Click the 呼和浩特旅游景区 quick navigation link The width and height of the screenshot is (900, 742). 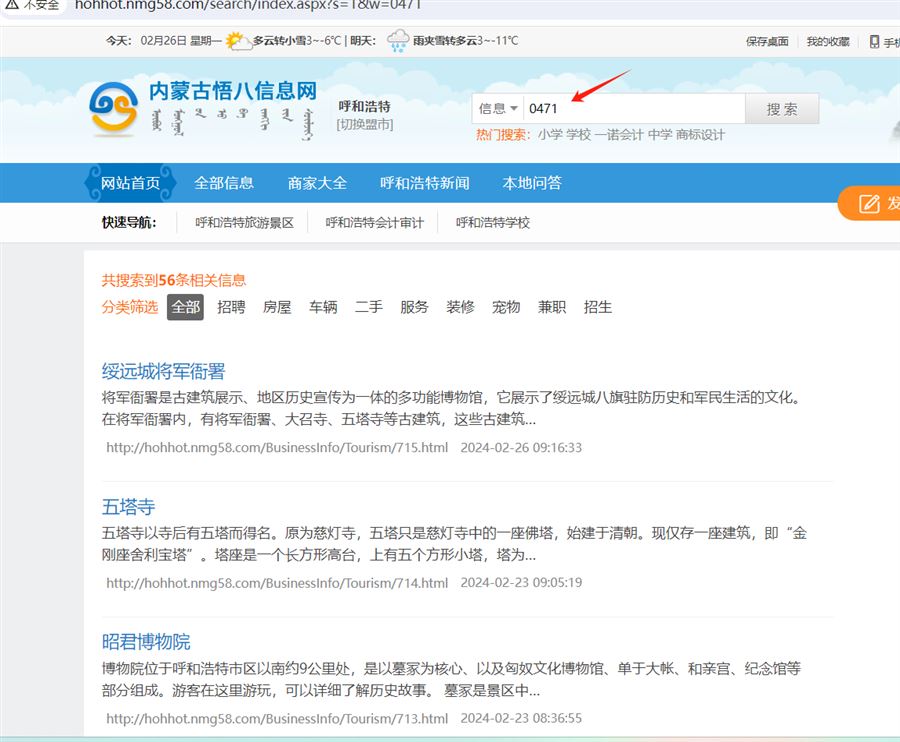point(245,223)
